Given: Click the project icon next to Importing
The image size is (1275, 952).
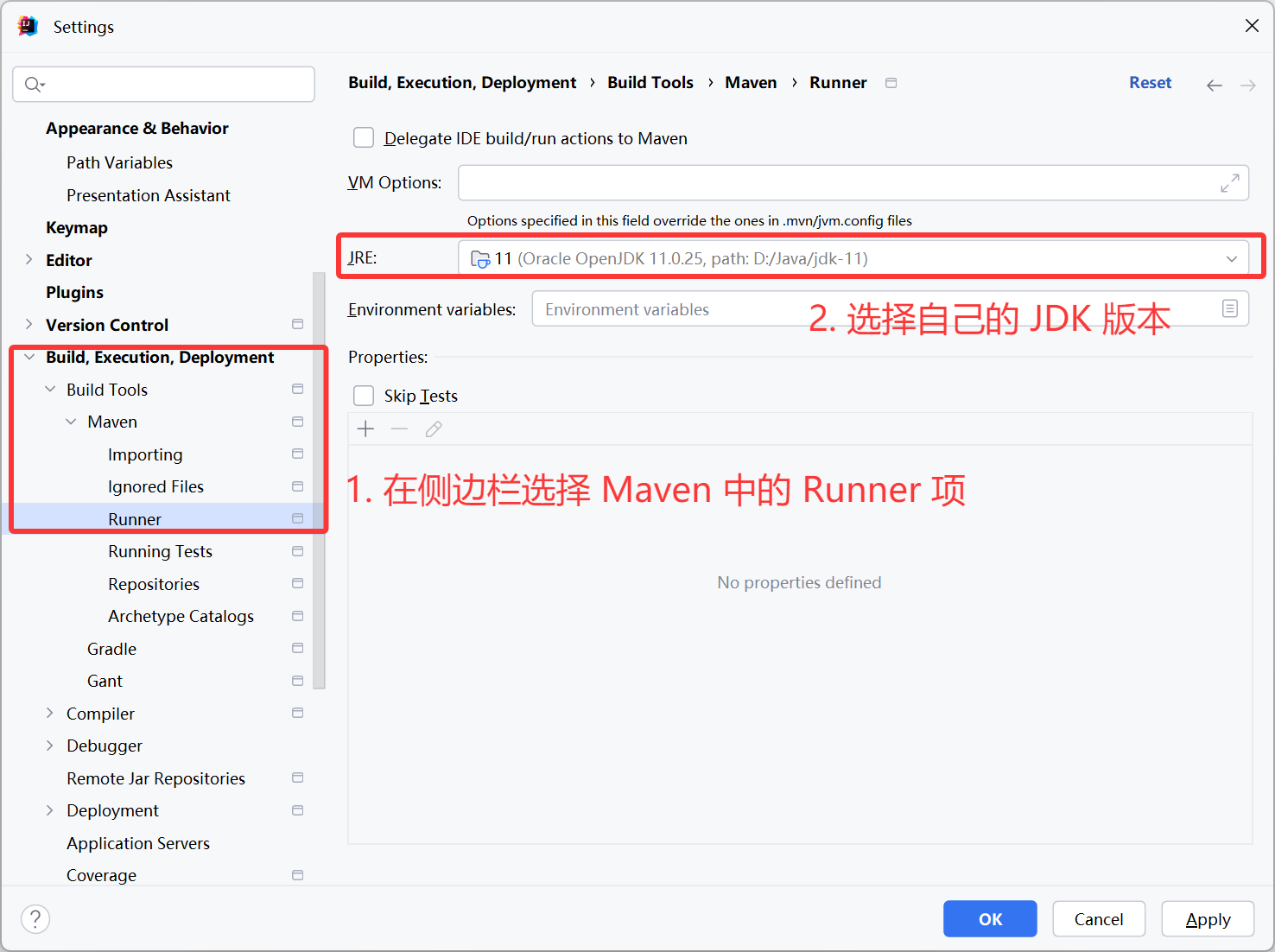Looking at the screenshot, I should [298, 454].
